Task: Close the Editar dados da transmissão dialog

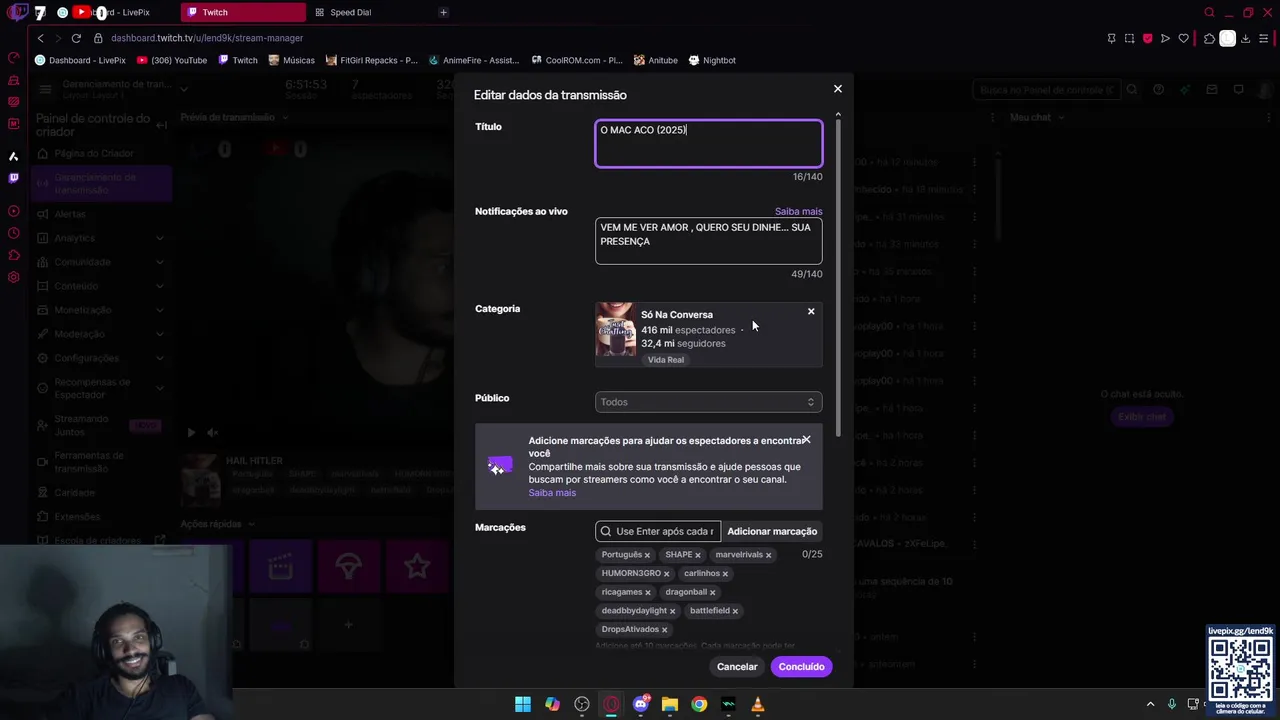Action: [838, 89]
